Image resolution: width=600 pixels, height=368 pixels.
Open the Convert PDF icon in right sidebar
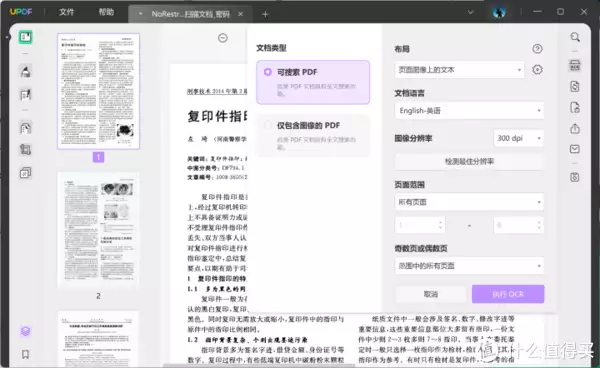pyautogui.click(x=575, y=86)
